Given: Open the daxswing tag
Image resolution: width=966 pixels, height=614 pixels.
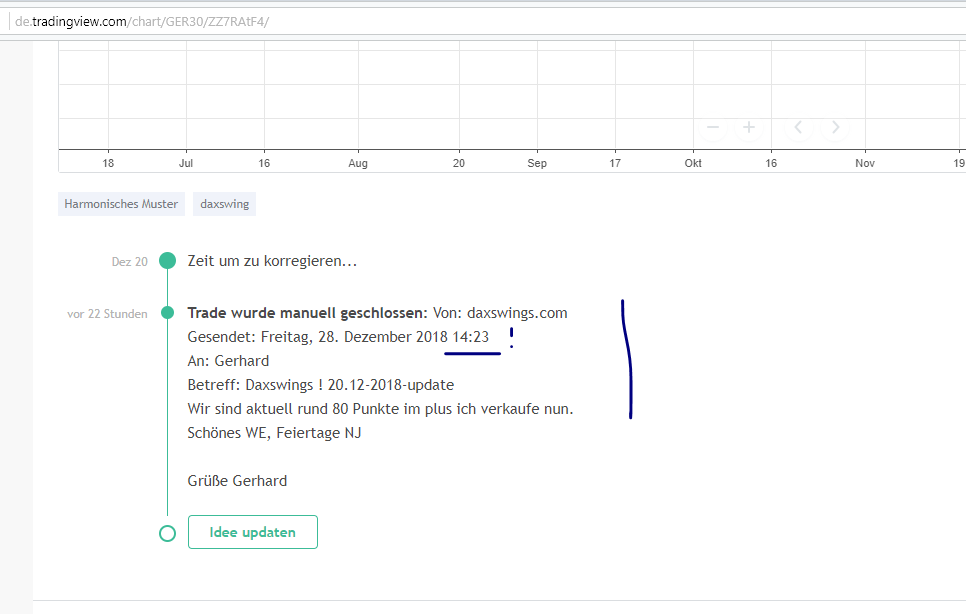Looking at the screenshot, I should 224,203.
